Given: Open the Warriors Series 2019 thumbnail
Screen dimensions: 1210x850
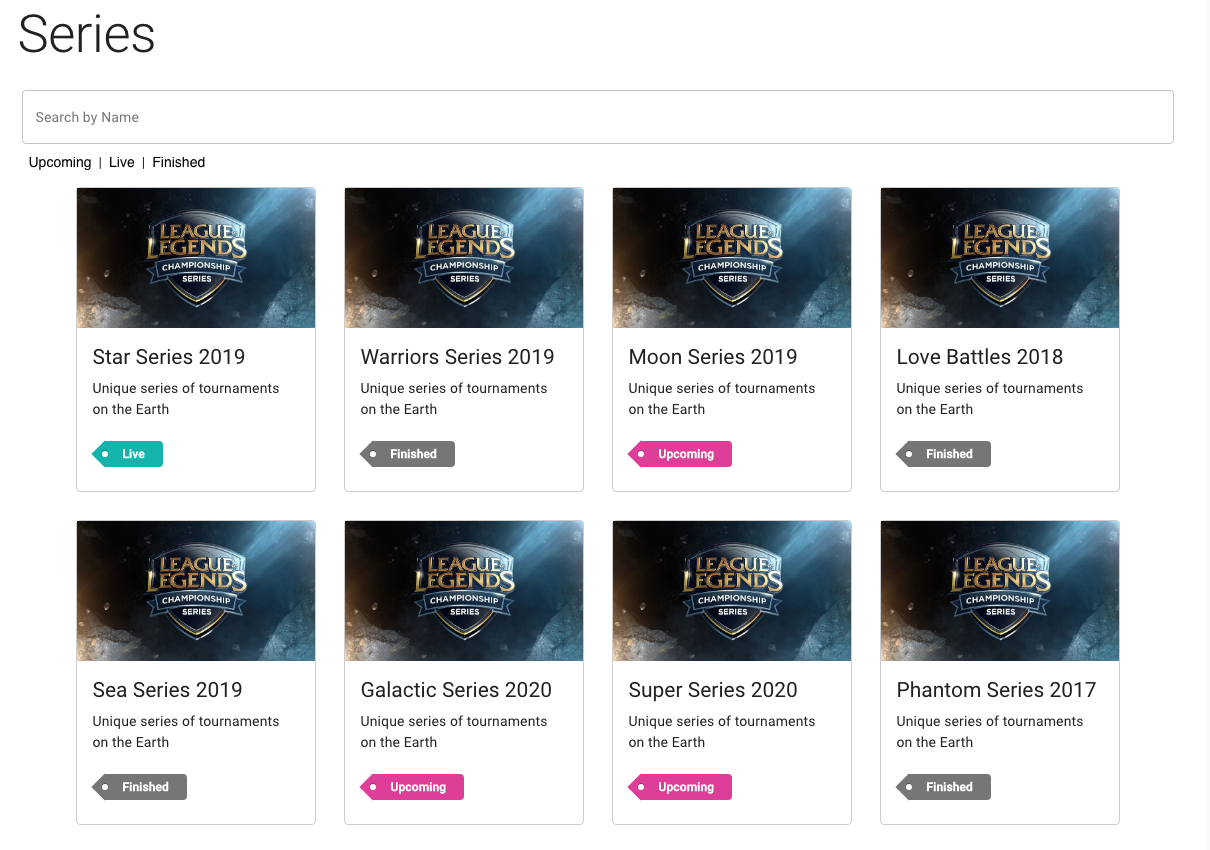Looking at the screenshot, I should tap(464, 258).
